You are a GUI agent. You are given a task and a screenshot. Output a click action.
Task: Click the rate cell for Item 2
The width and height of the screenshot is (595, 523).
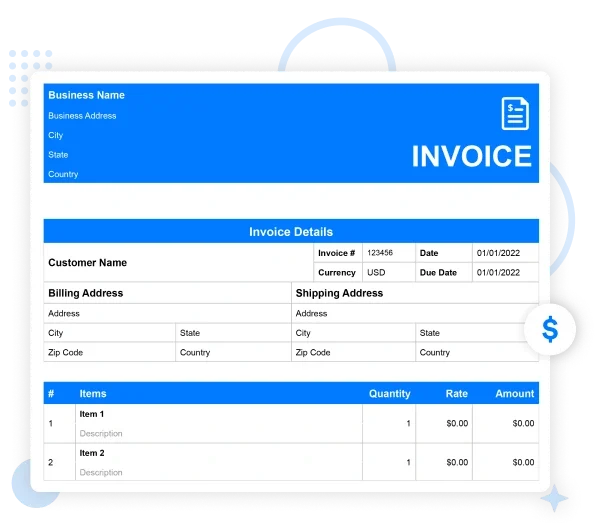pos(444,462)
